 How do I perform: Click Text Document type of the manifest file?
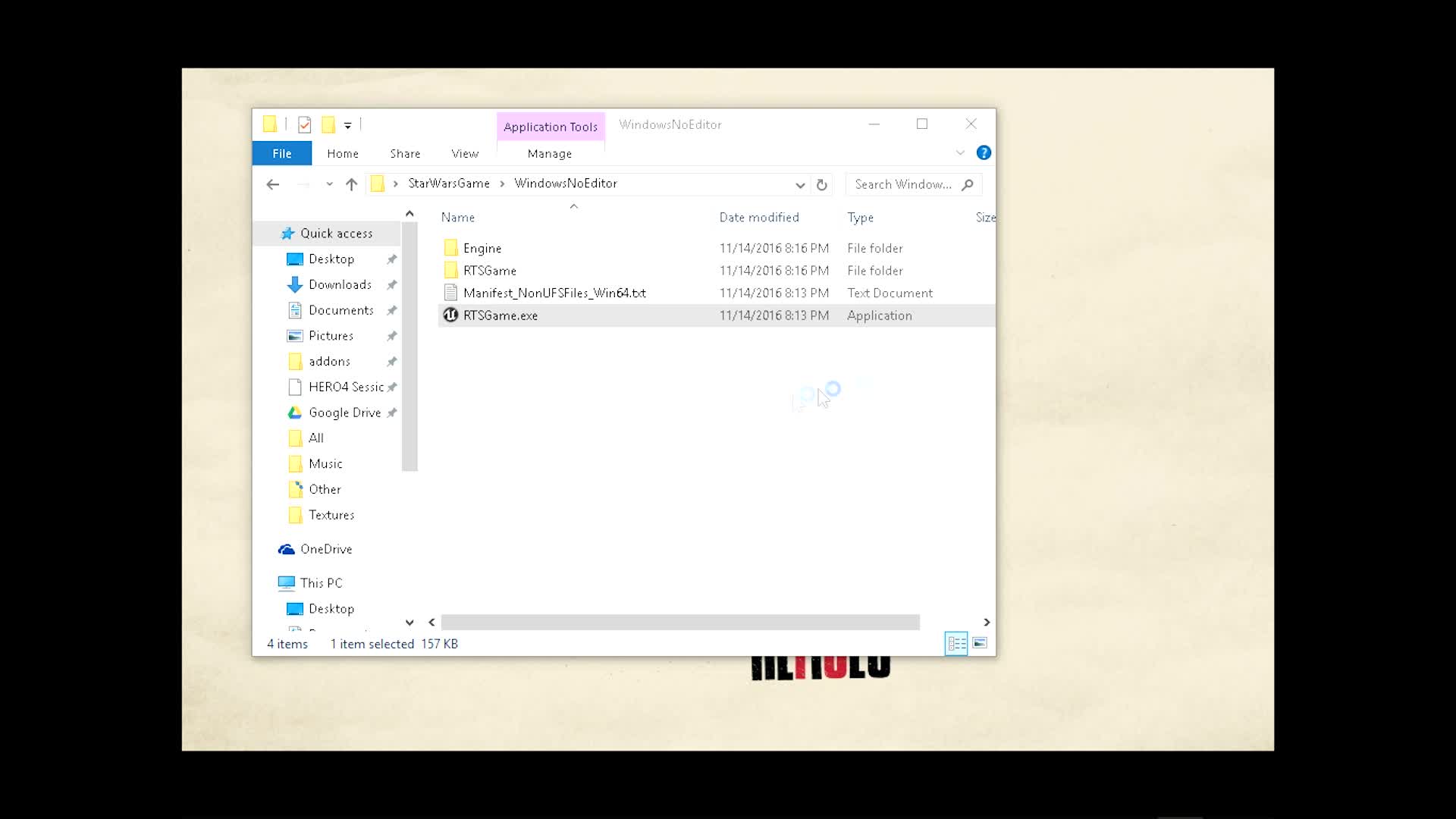click(890, 293)
